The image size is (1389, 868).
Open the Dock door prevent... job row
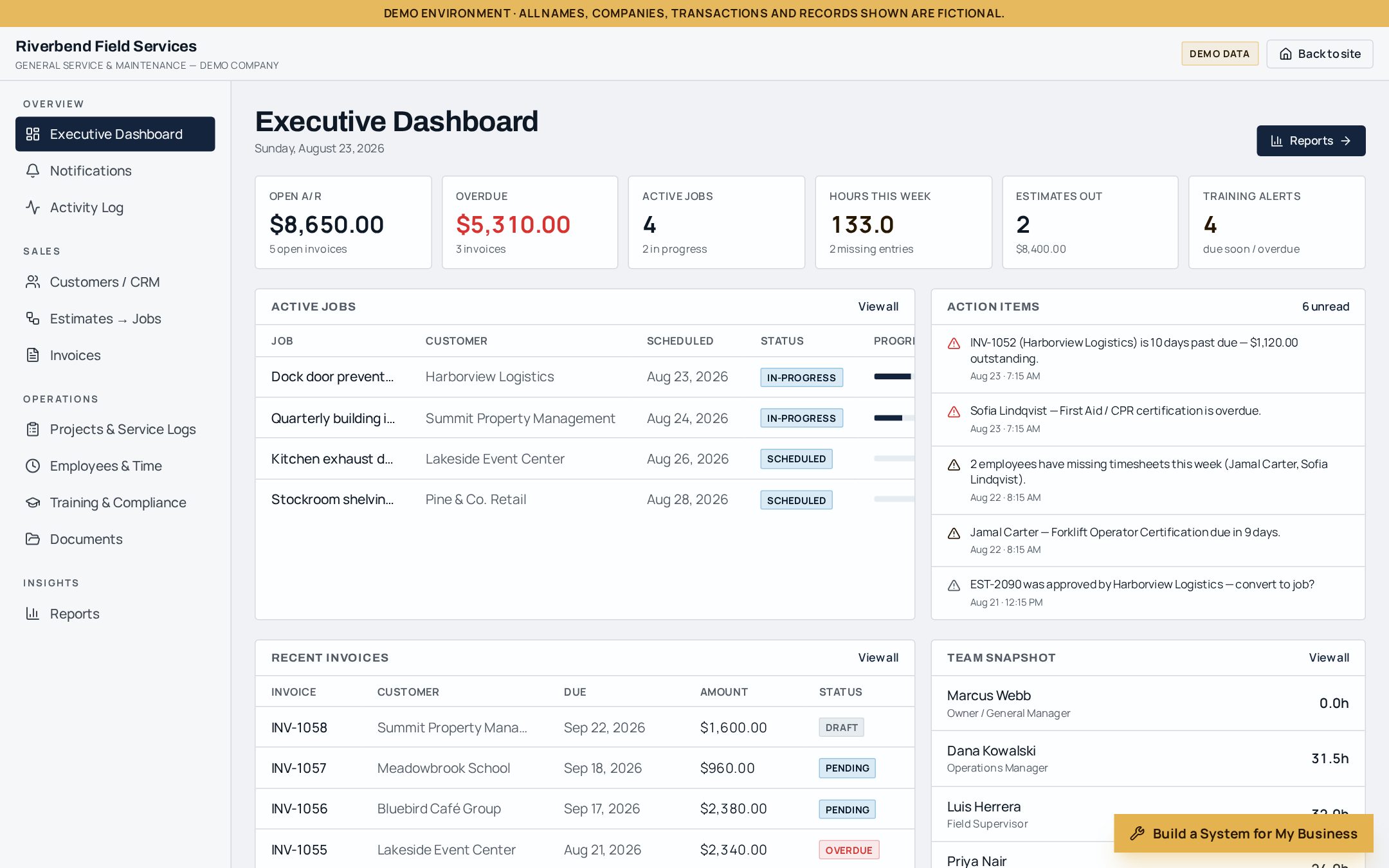tap(585, 377)
